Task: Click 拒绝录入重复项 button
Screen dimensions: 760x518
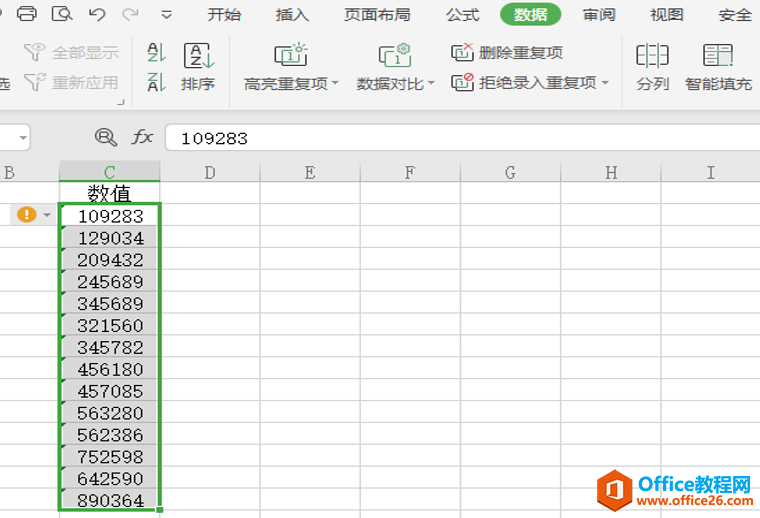Action: (x=524, y=82)
